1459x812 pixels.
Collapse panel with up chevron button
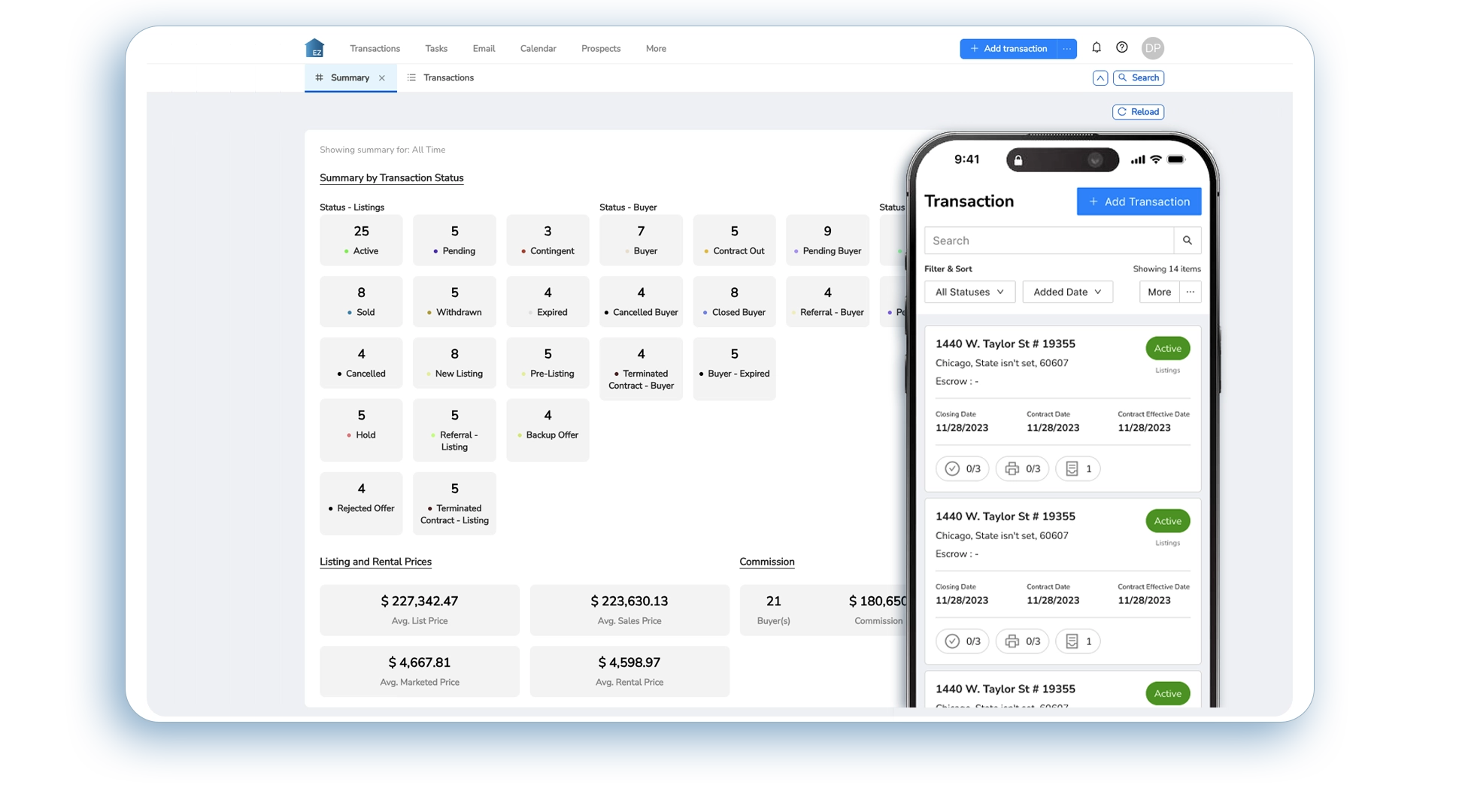point(1100,78)
